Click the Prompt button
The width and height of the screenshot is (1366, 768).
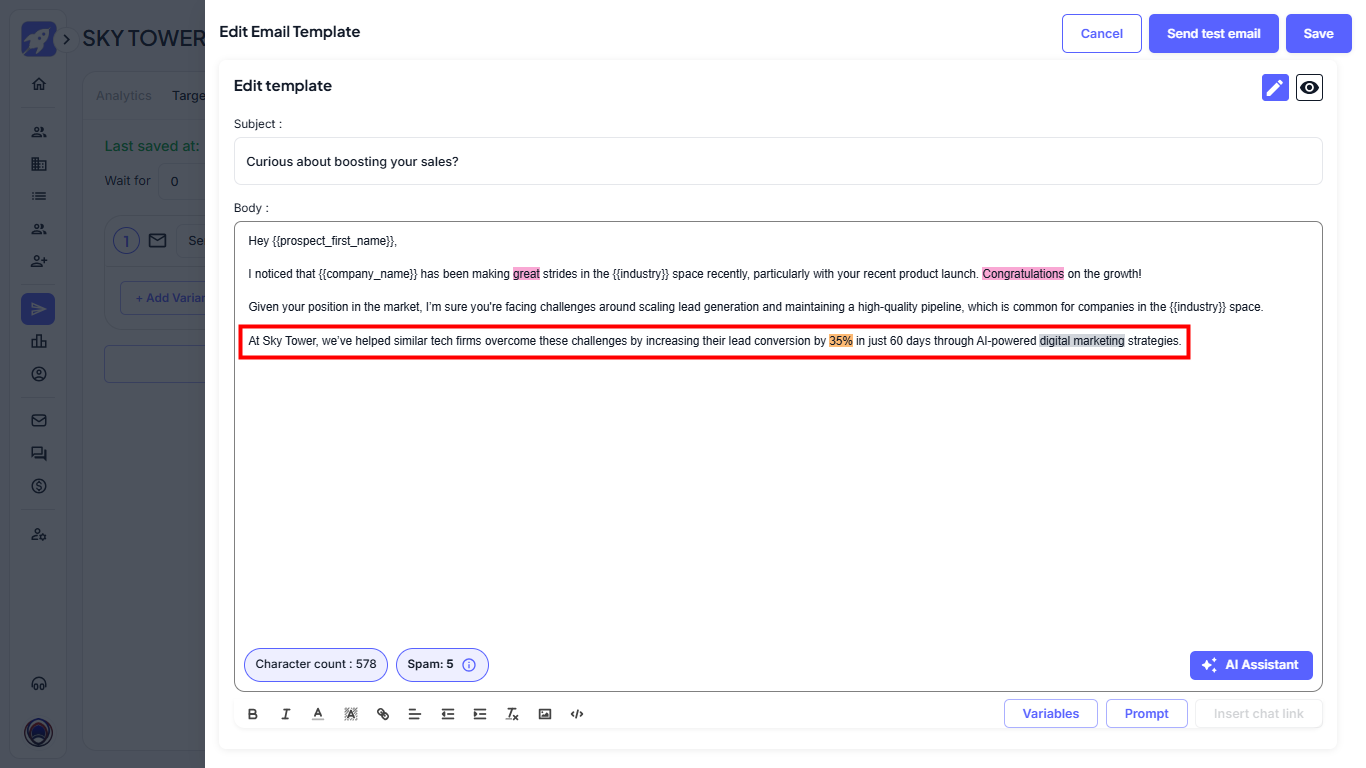(x=1146, y=714)
